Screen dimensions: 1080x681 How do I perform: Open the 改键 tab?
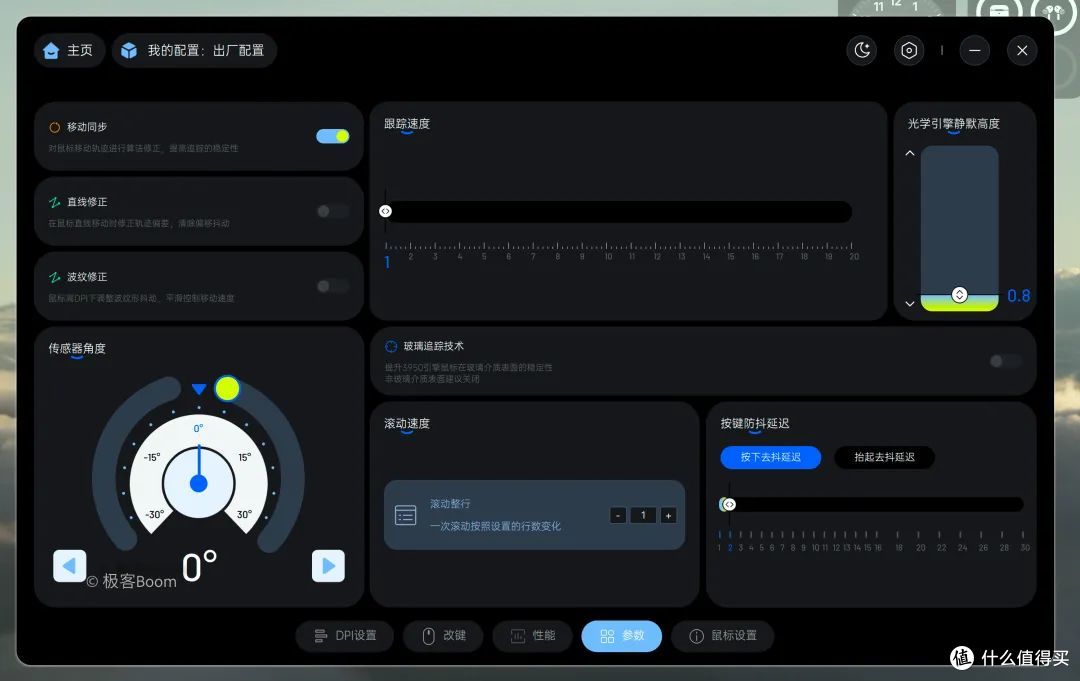(444, 636)
